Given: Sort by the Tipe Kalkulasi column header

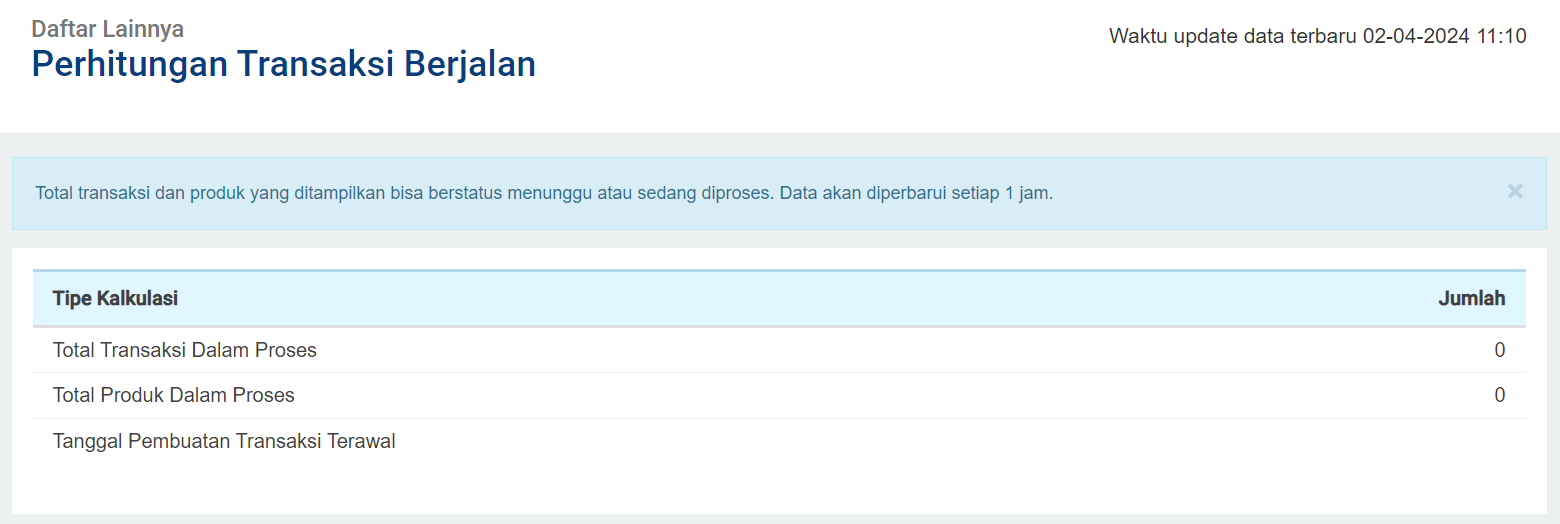Looking at the screenshot, I should click(x=116, y=298).
